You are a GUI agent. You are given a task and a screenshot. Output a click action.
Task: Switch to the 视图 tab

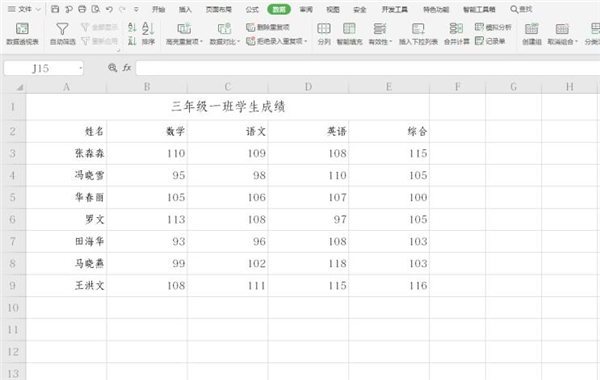[x=333, y=9]
